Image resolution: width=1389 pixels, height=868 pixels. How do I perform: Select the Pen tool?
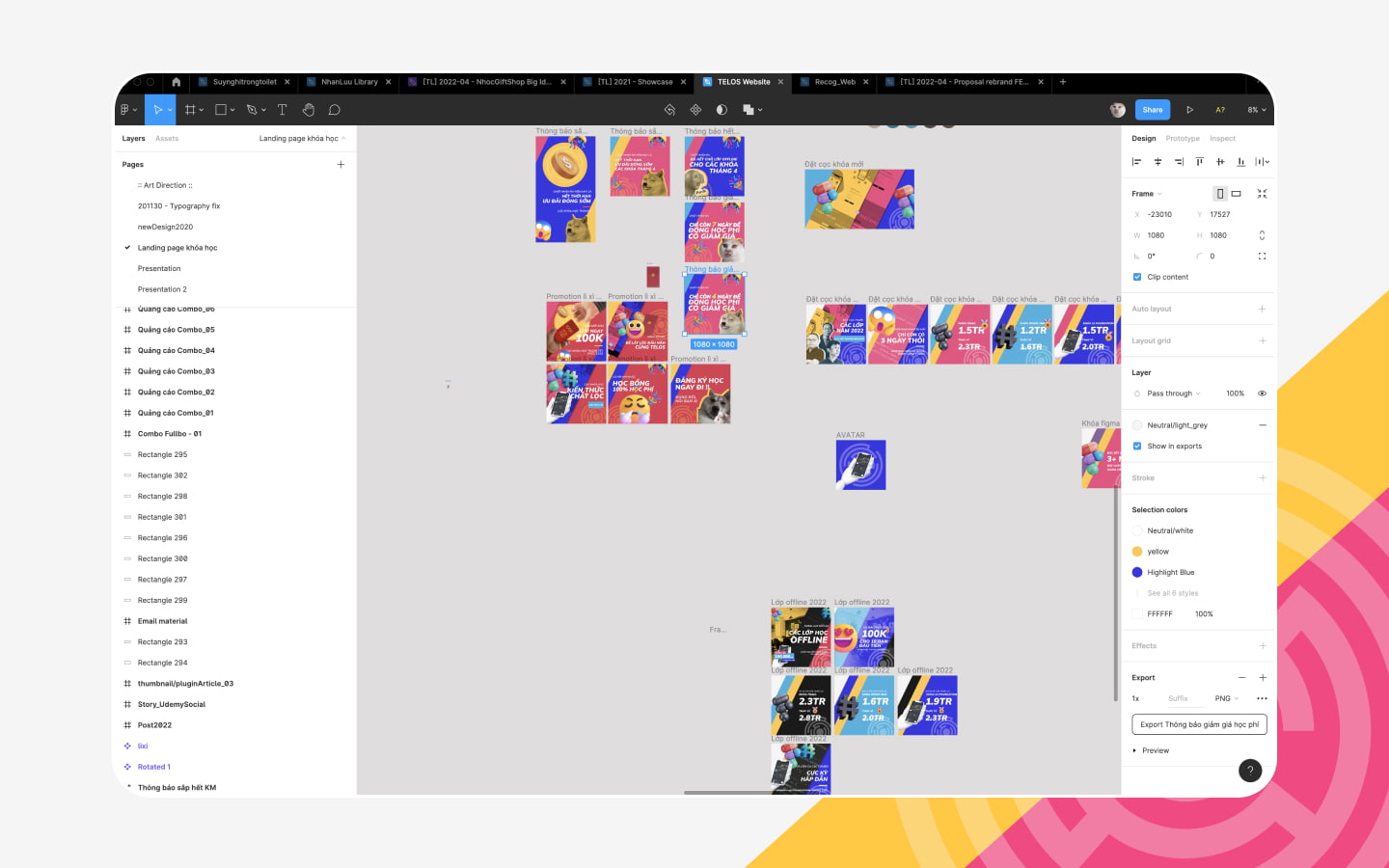(251, 110)
